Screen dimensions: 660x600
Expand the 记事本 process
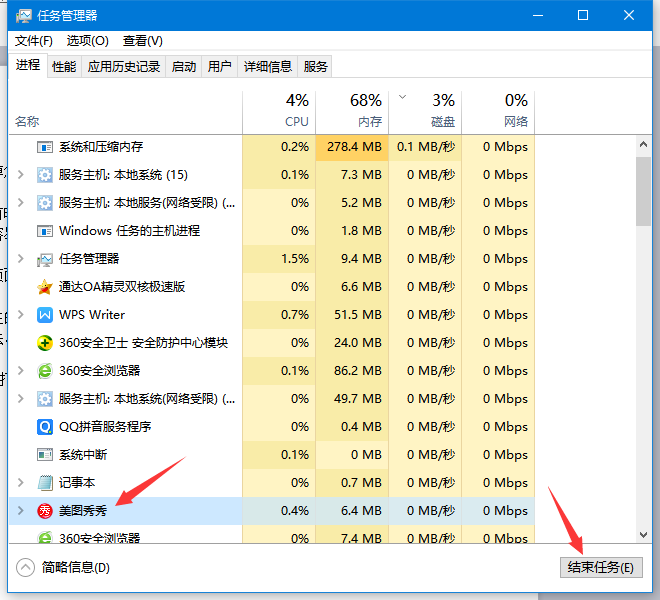[x=20, y=483]
